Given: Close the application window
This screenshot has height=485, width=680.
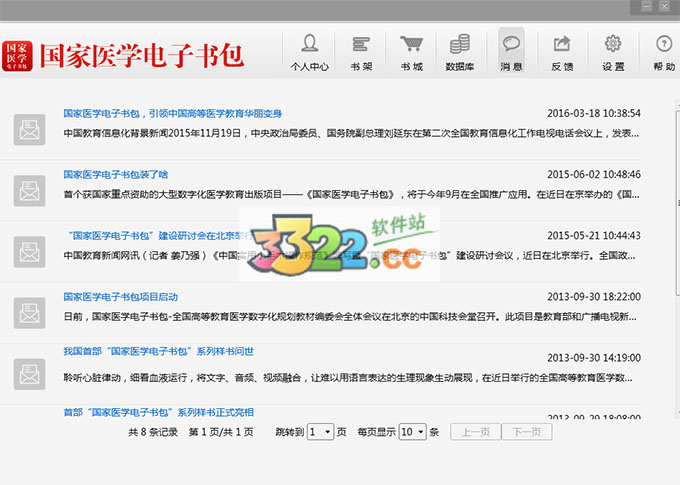Looking at the screenshot, I should point(664,6).
